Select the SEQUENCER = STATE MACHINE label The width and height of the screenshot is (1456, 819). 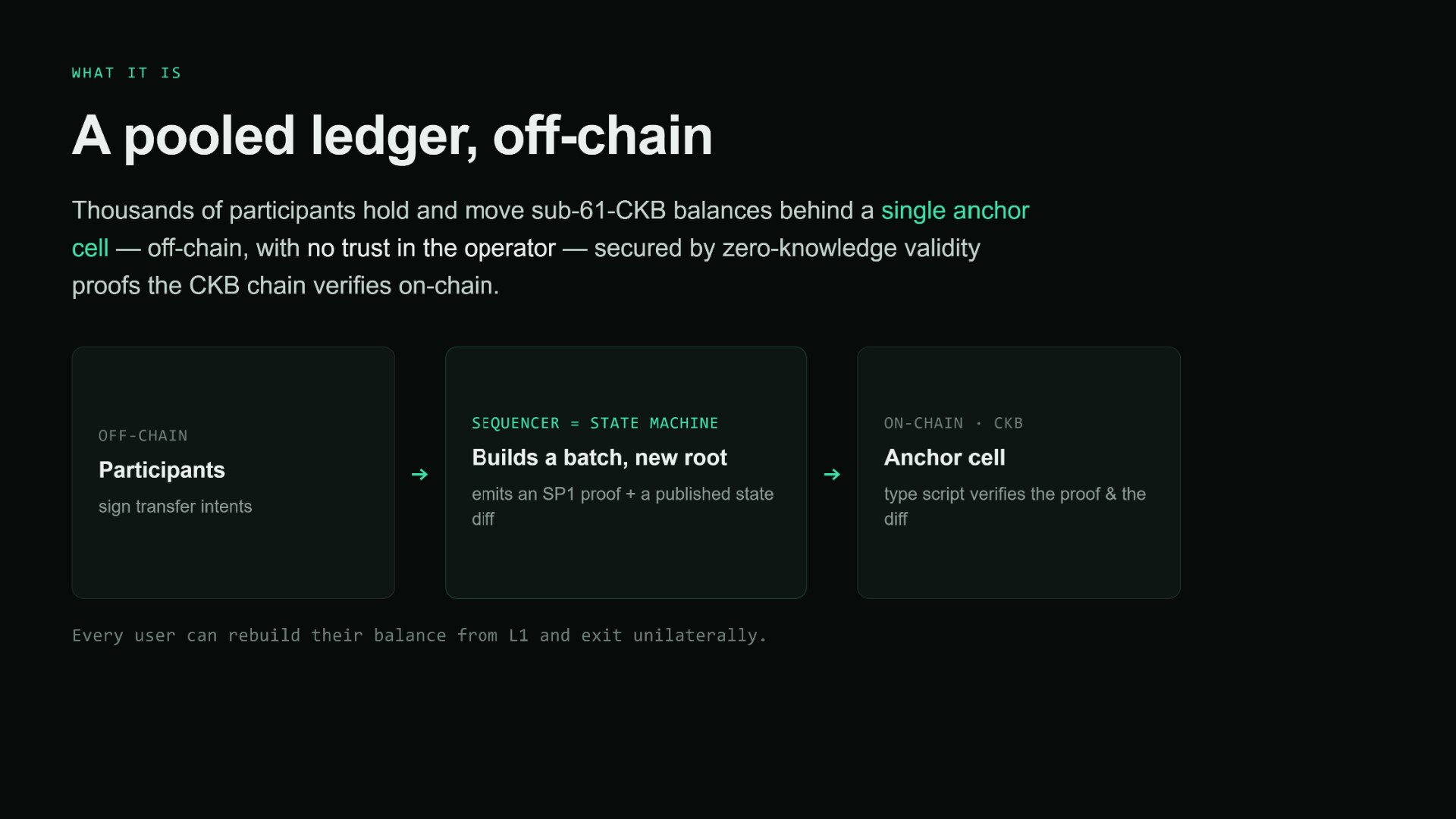[x=595, y=423]
